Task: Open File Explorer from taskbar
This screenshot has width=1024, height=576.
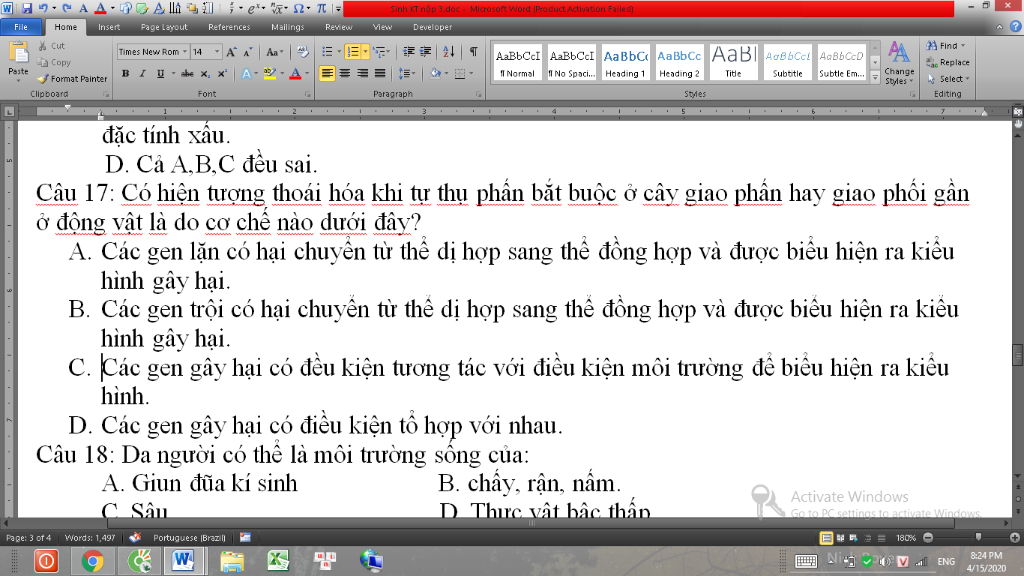Action: pos(232,561)
